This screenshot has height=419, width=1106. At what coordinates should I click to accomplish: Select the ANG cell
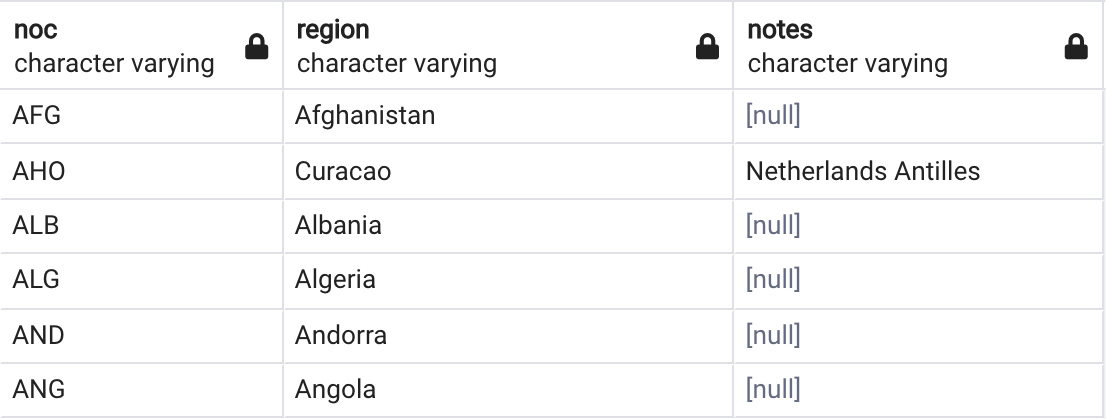tap(141, 390)
